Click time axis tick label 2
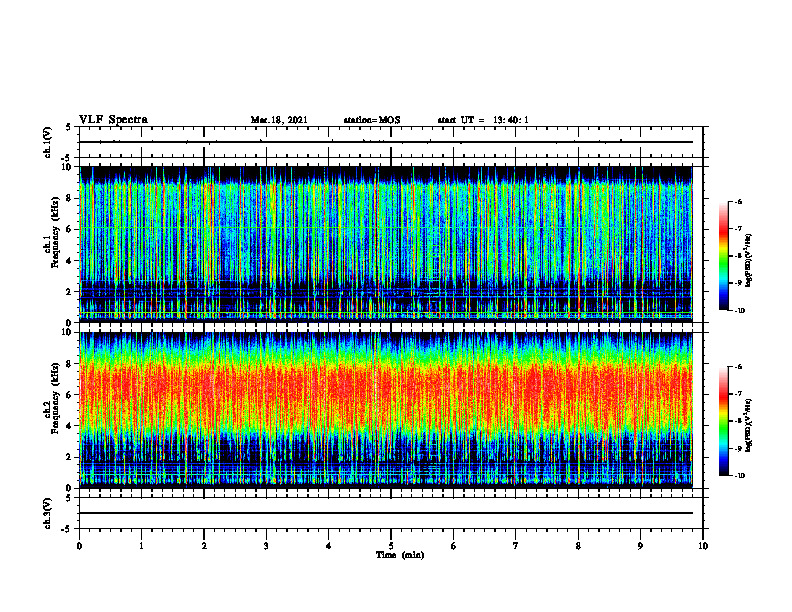The height and width of the screenshot is (612, 792). pos(204,546)
